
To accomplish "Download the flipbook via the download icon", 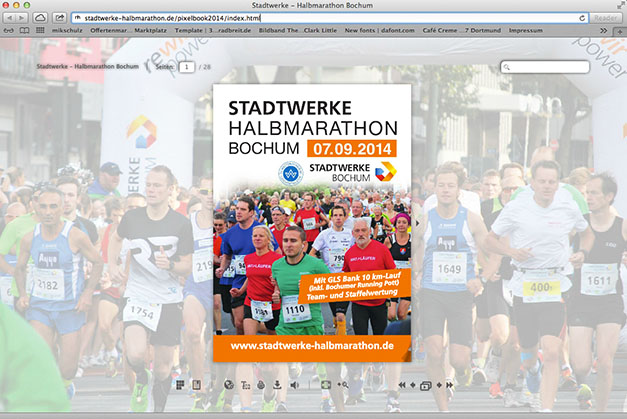I will (277, 385).
